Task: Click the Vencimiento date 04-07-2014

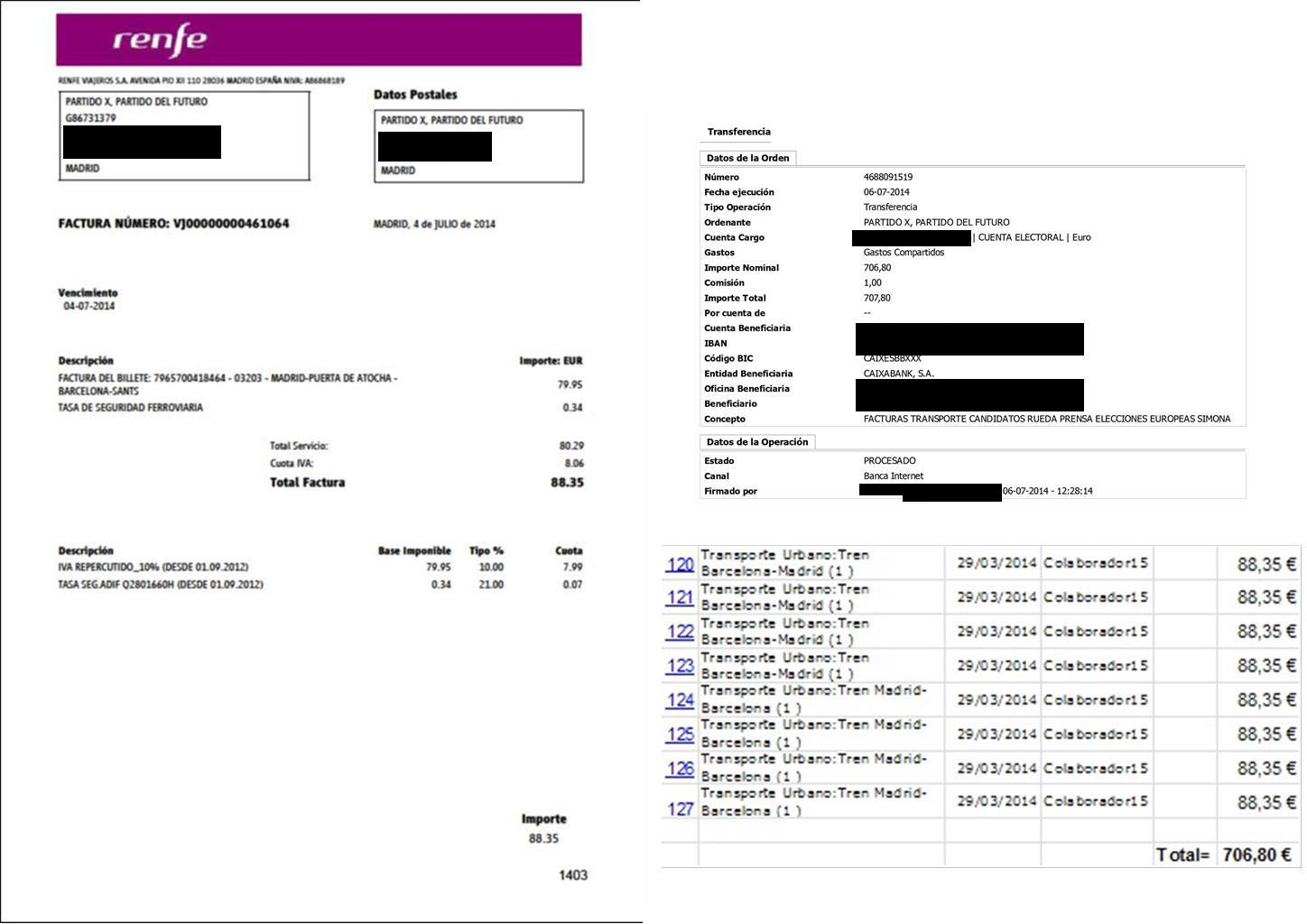Action: (88, 306)
